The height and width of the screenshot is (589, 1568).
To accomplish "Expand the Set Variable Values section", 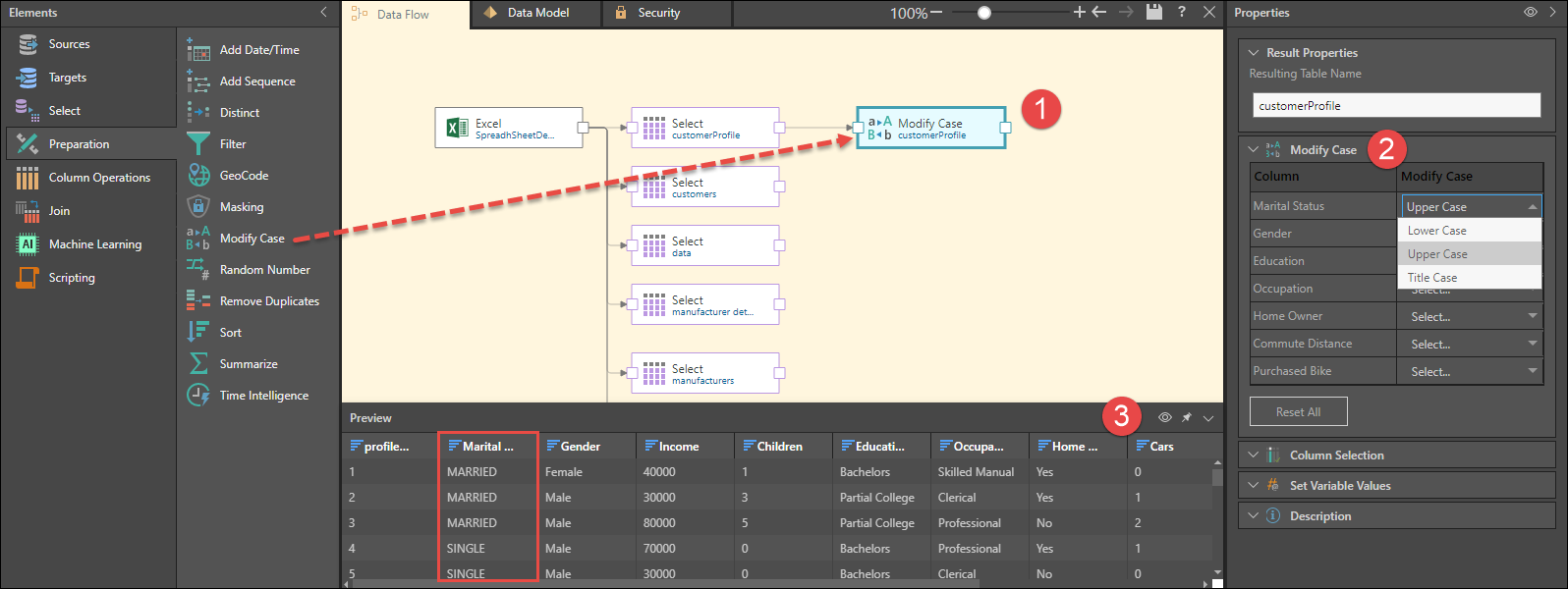I will tap(1339, 486).
